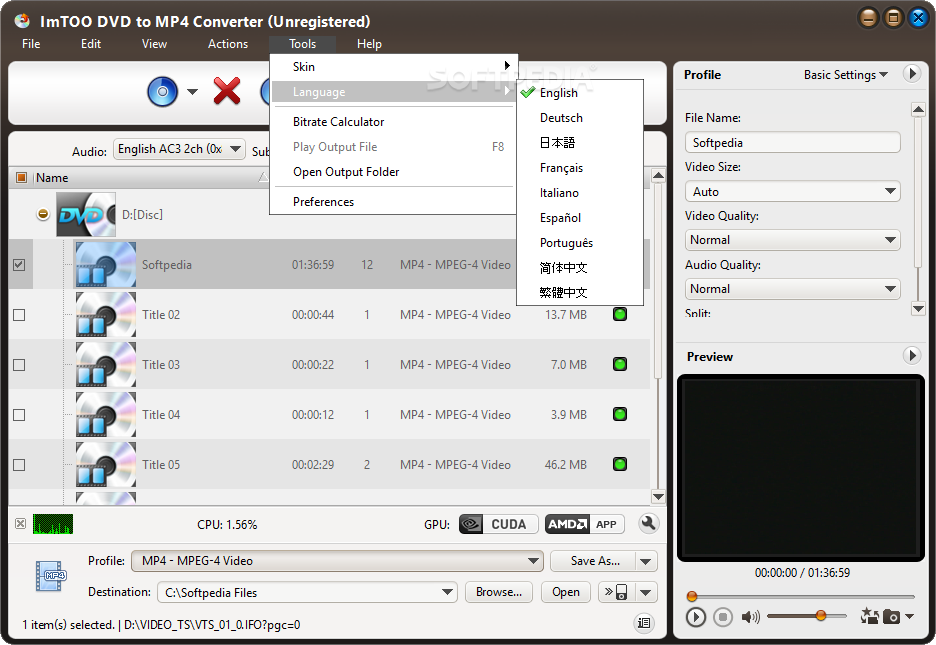Check the Title 02 checkbox
The image size is (936, 645).
click(x=19, y=314)
